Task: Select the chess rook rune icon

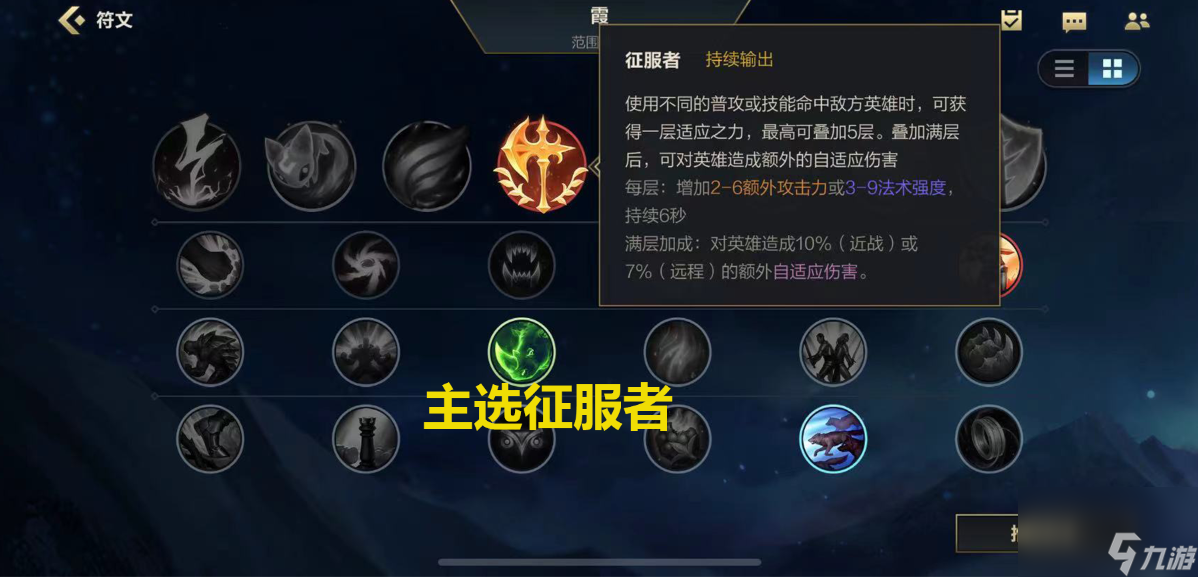Action: 366,439
